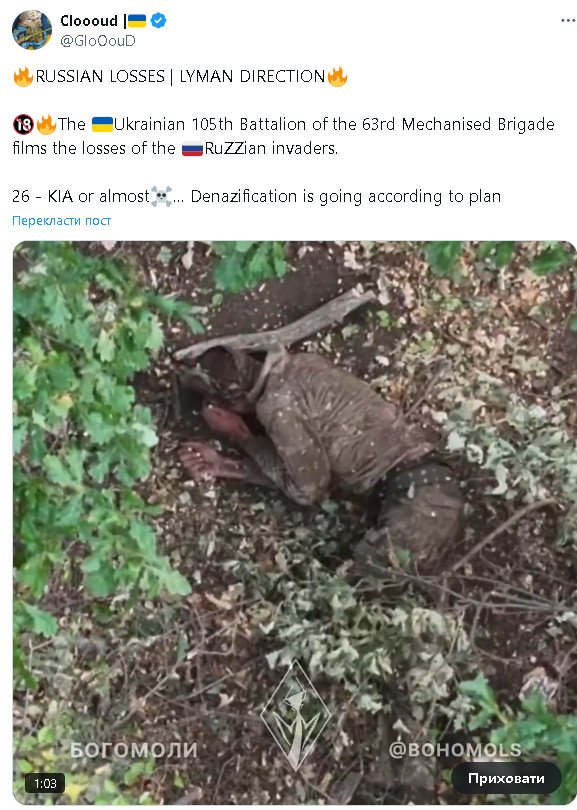Hide the media with the 'Приховати' button
Viewport: 577px width, 810px height.
(506, 778)
